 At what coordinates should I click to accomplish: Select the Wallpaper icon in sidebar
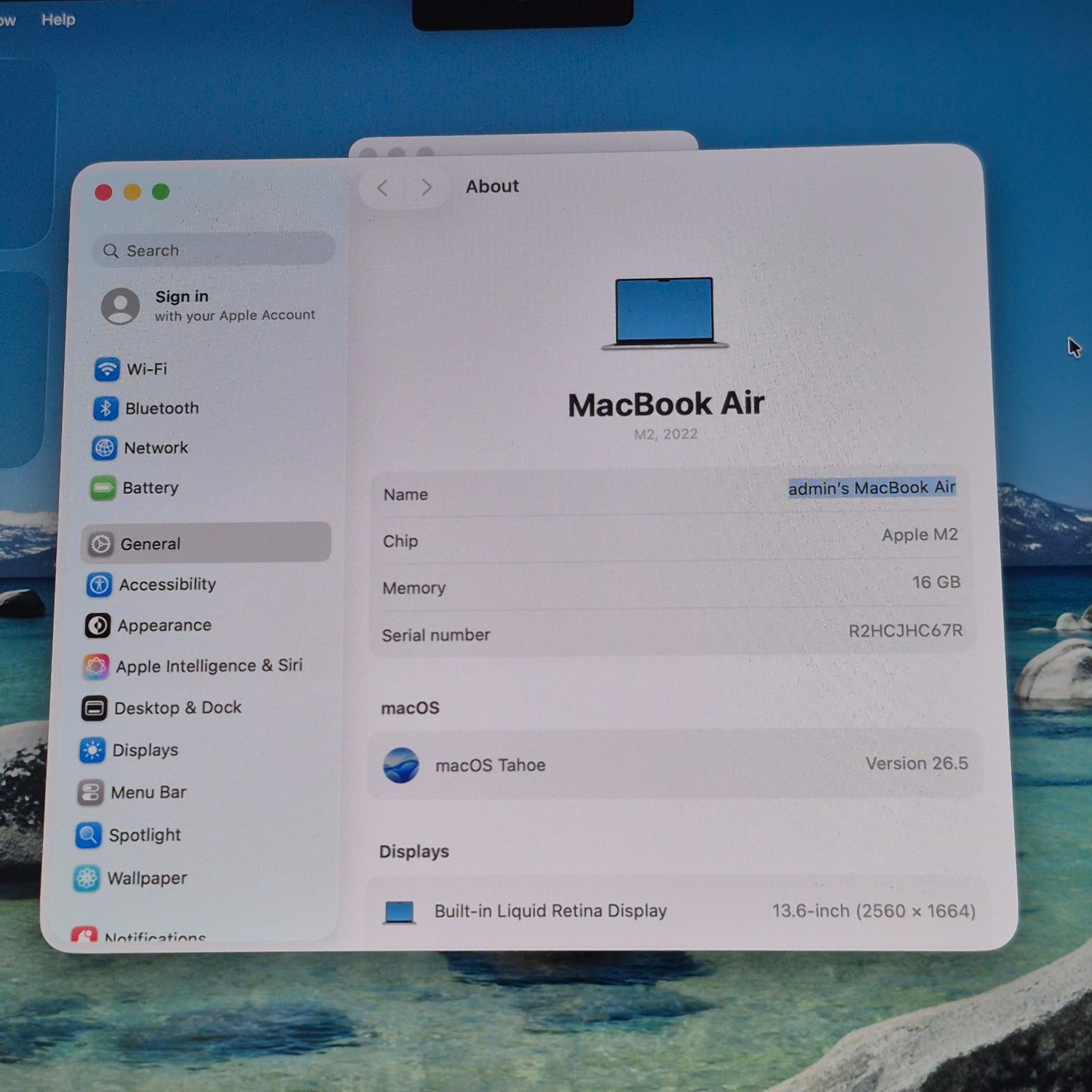point(87,878)
